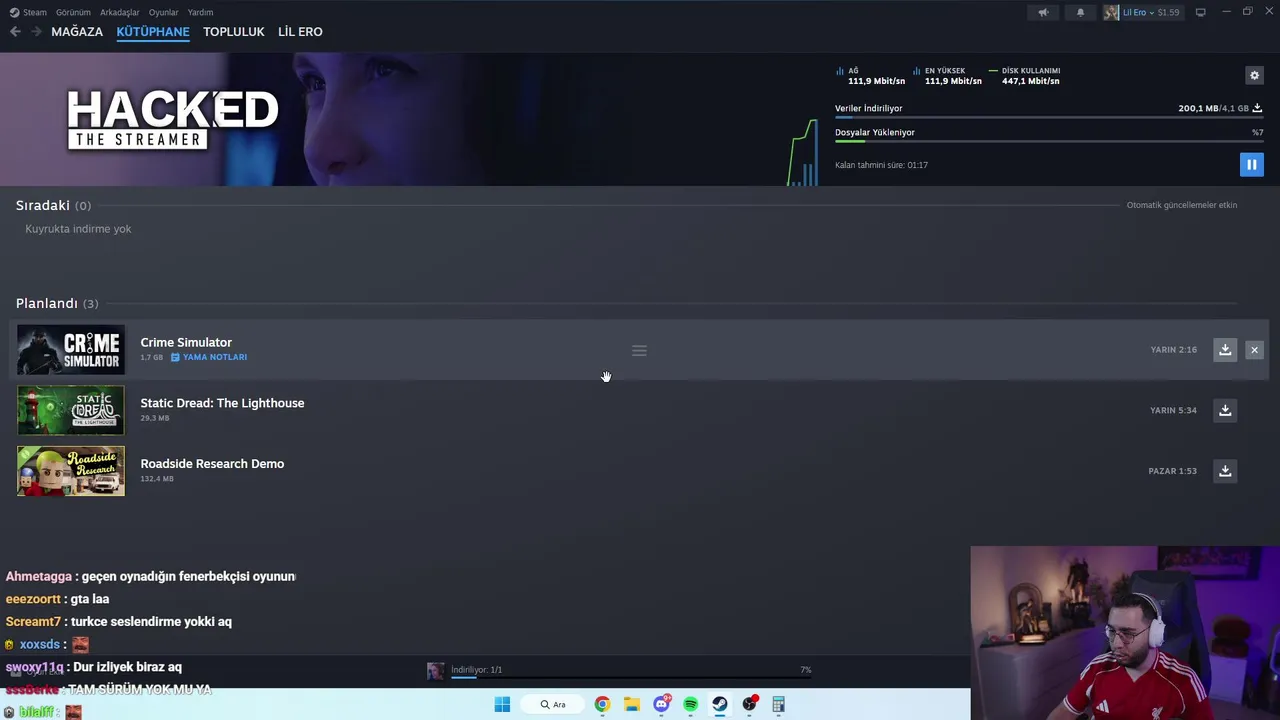This screenshot has width=1280, height=720.
Task: Click Static Dread: The Lighthouse title
Action: pos(222,403)
